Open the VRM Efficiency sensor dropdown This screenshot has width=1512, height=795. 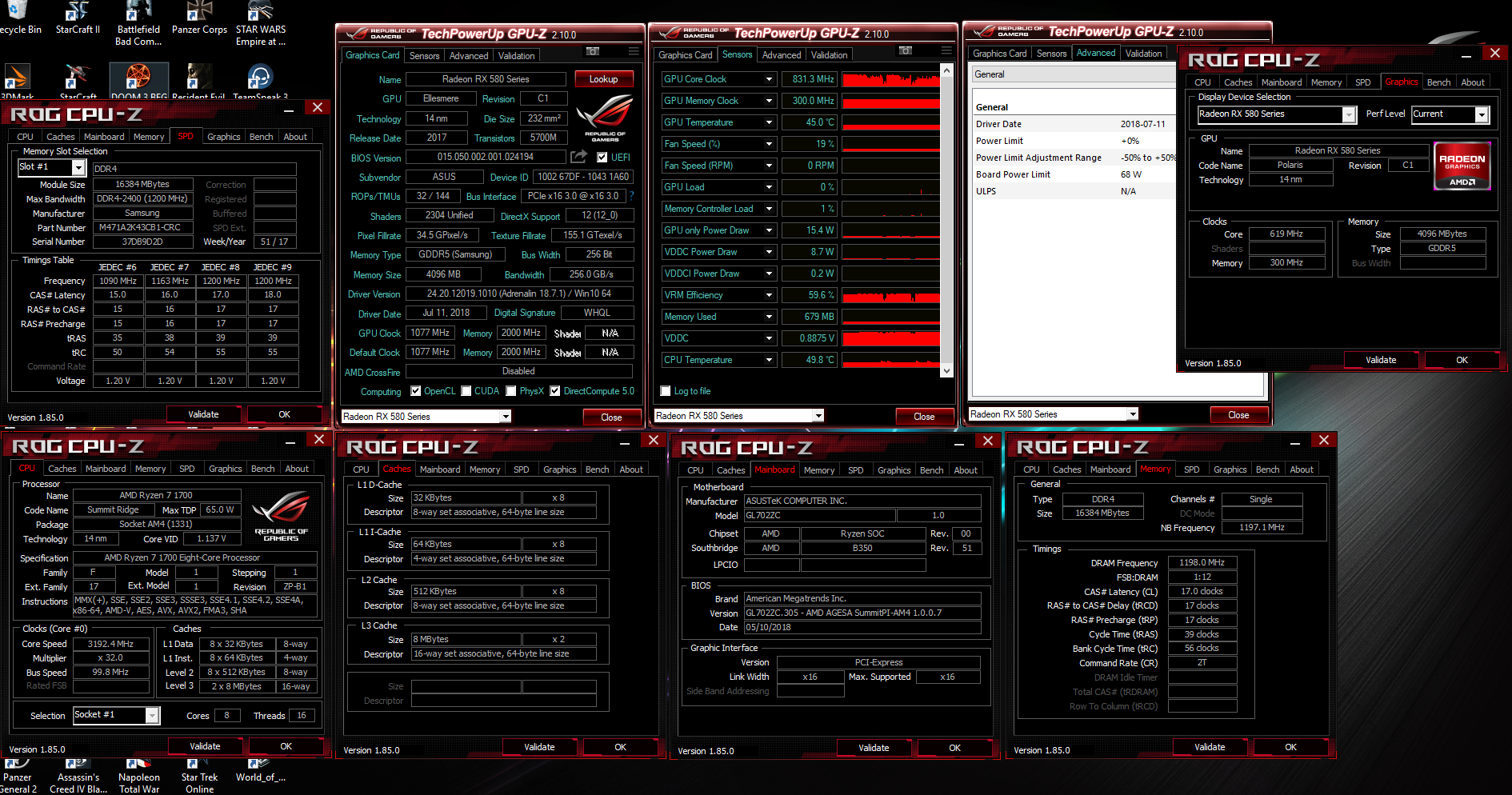point(769,295)
